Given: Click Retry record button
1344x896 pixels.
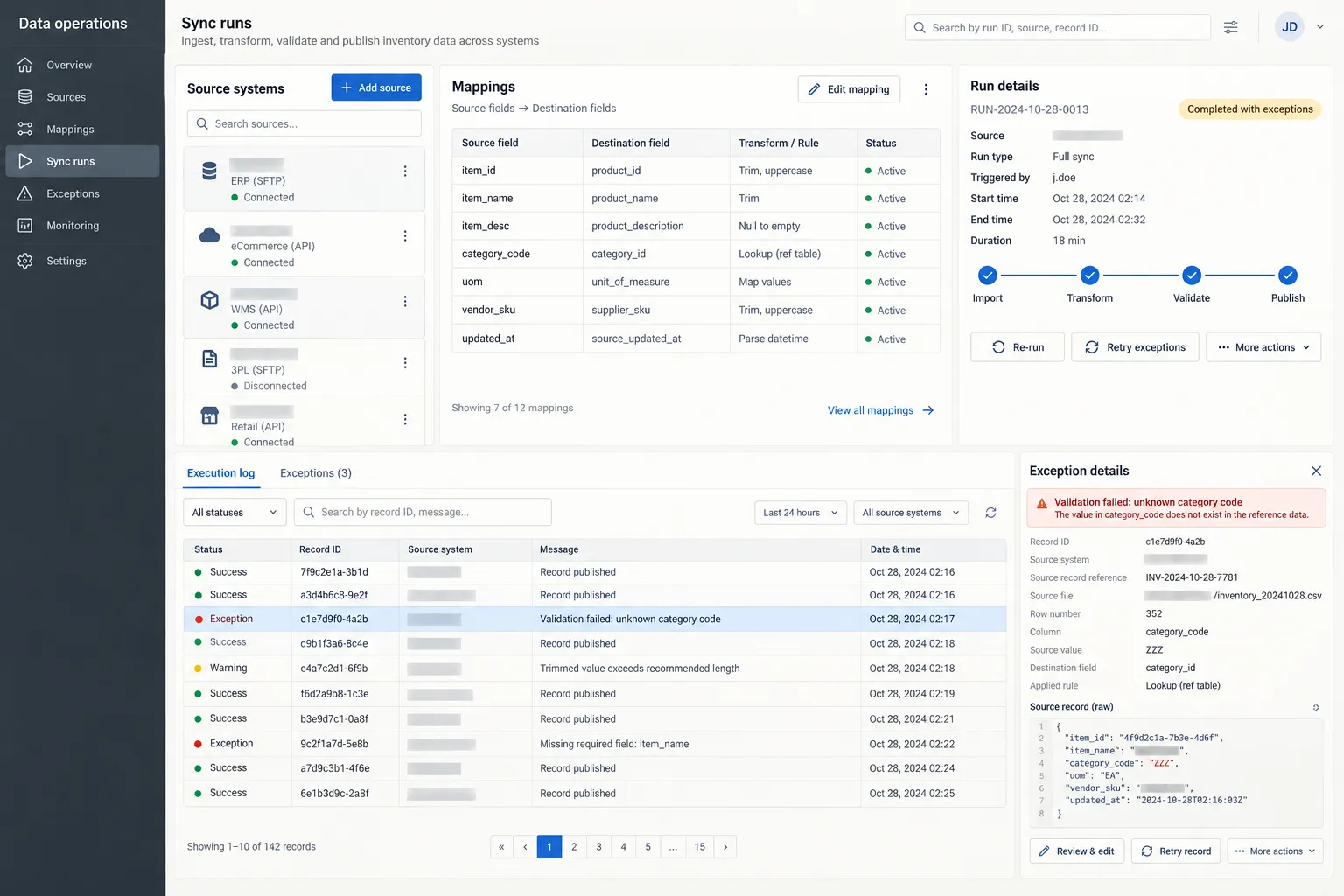Looking at the screenshot, I should [x=1176, y=851].
